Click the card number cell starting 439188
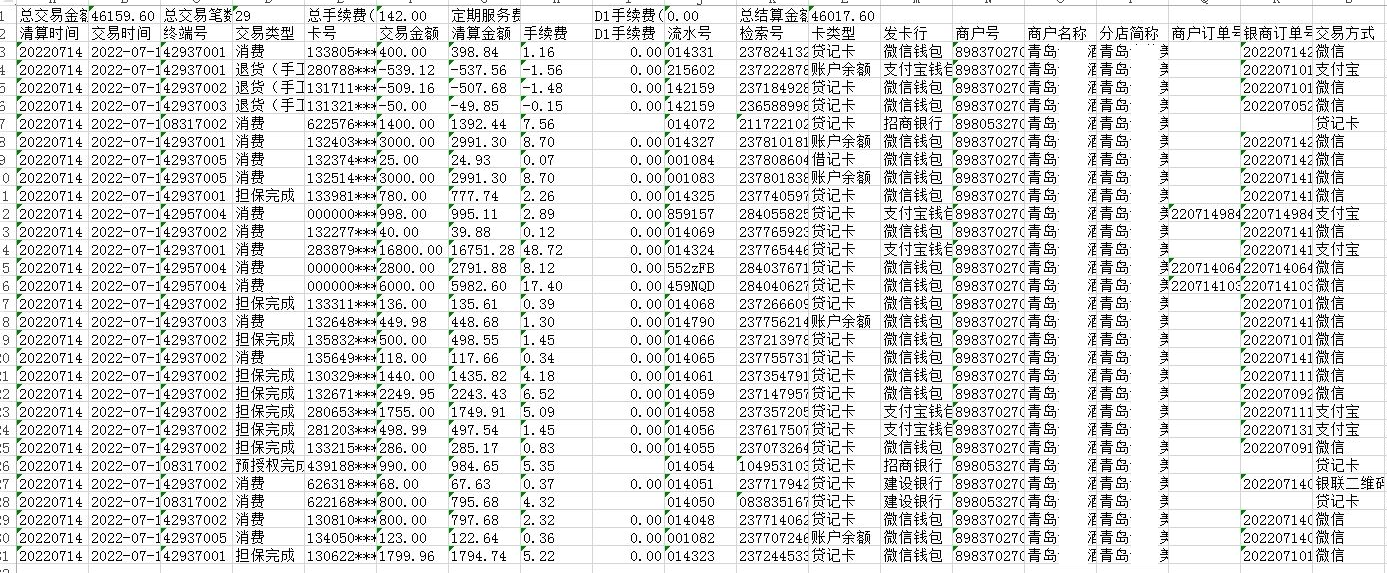Viewport: 1388px width, 573px height. coord(340,466)
